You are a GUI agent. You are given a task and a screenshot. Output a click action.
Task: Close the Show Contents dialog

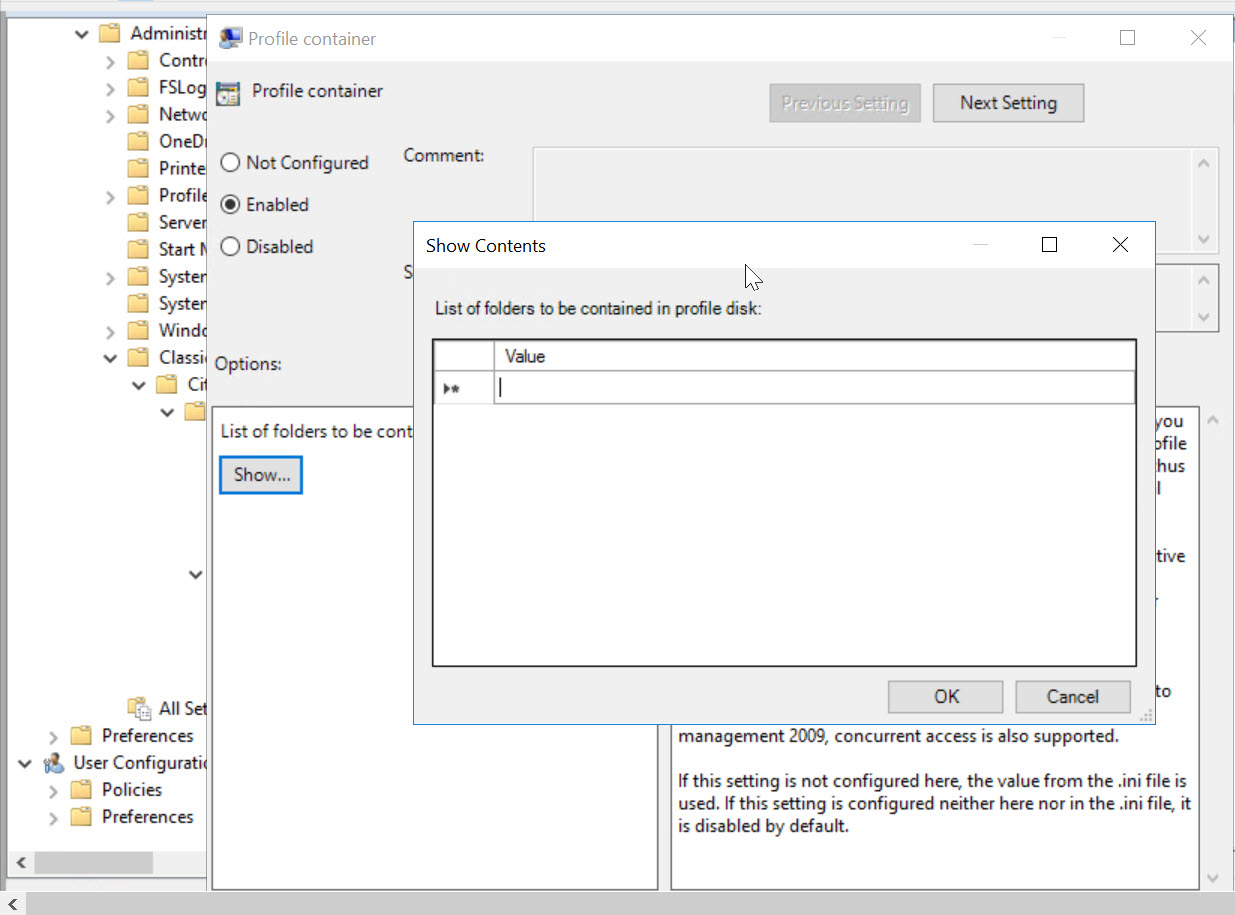click(1120, 245)
